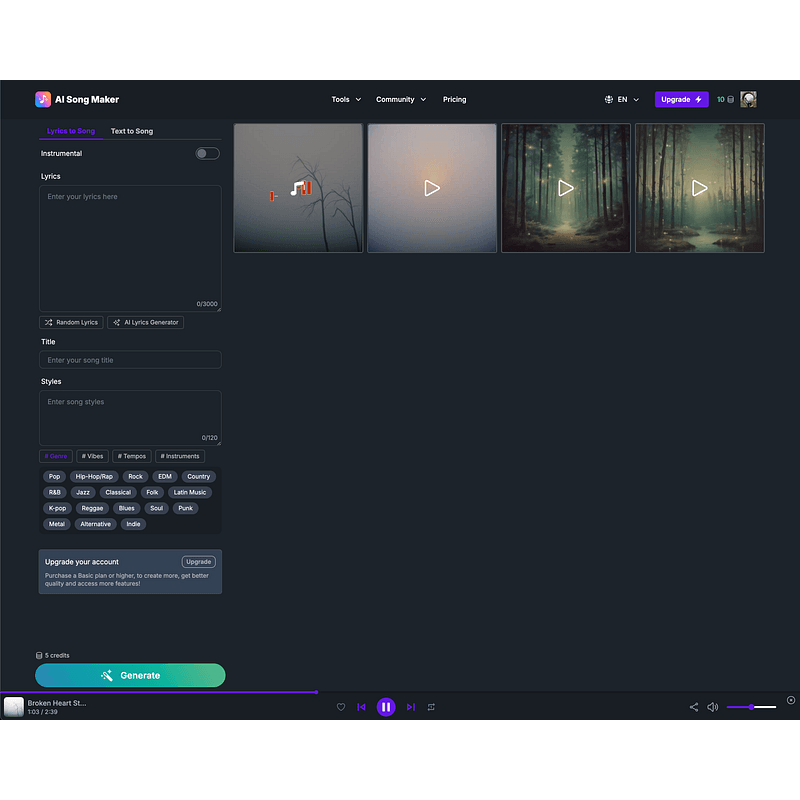Close the bottom player bar
This screenshot has width=800, height=800.
coord(790,700)
